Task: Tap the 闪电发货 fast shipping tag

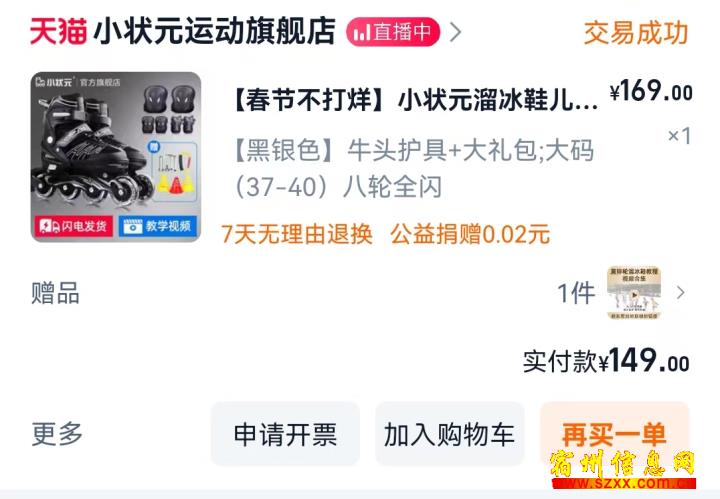Action: pyautogui.click(x=73, y=226)
